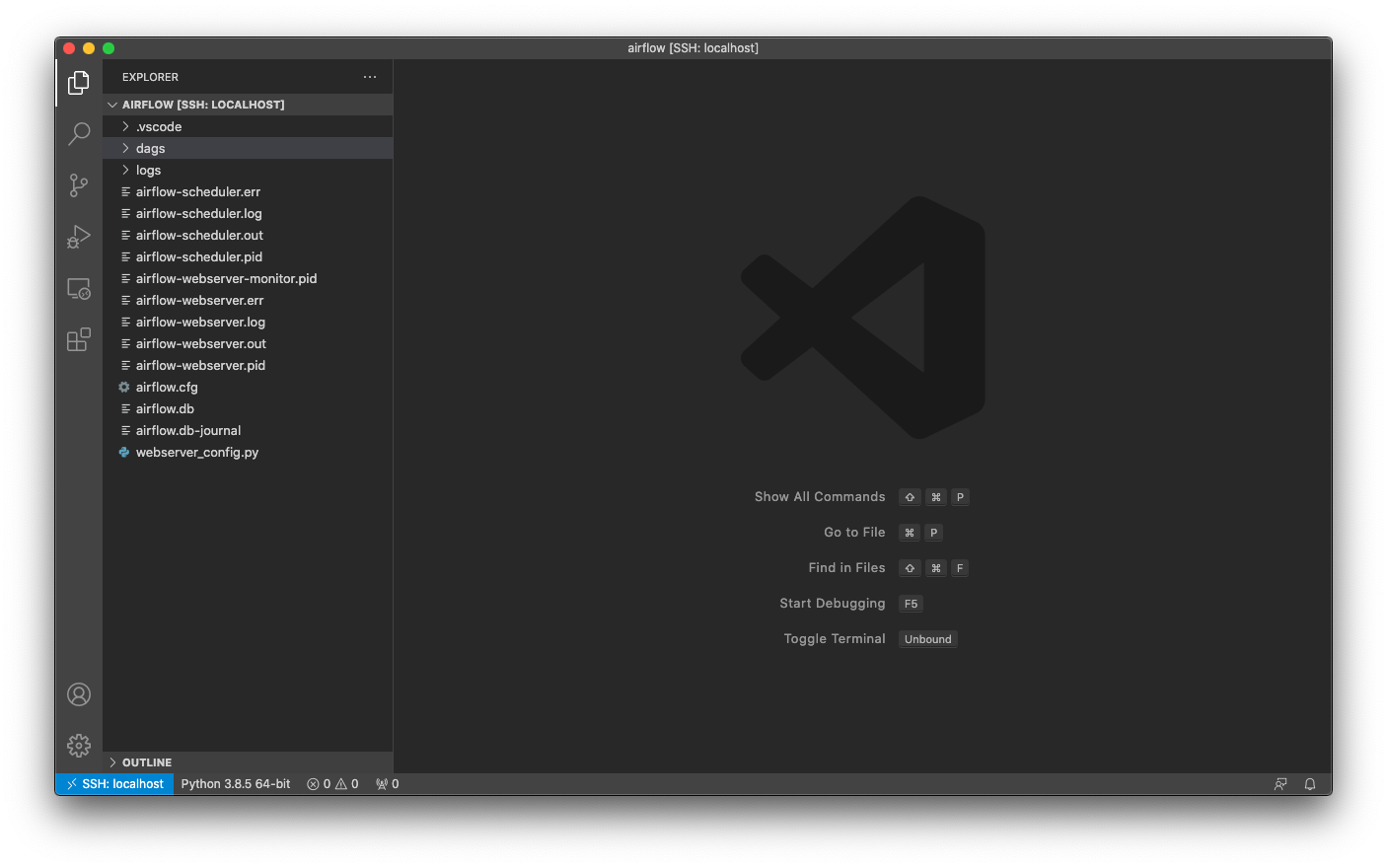This screenshot has width=1387, height=868.
Task: Open Explorer views and more actions menu
Action: coord(370,77)
